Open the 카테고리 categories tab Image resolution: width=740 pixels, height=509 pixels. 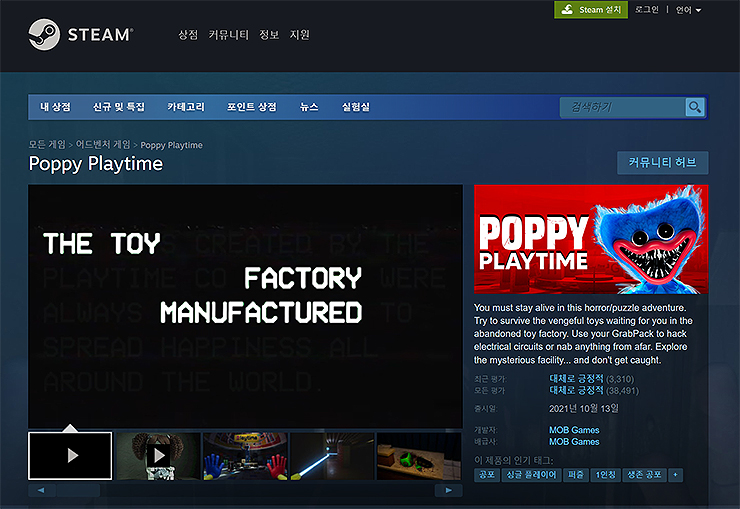coord(186,107)
